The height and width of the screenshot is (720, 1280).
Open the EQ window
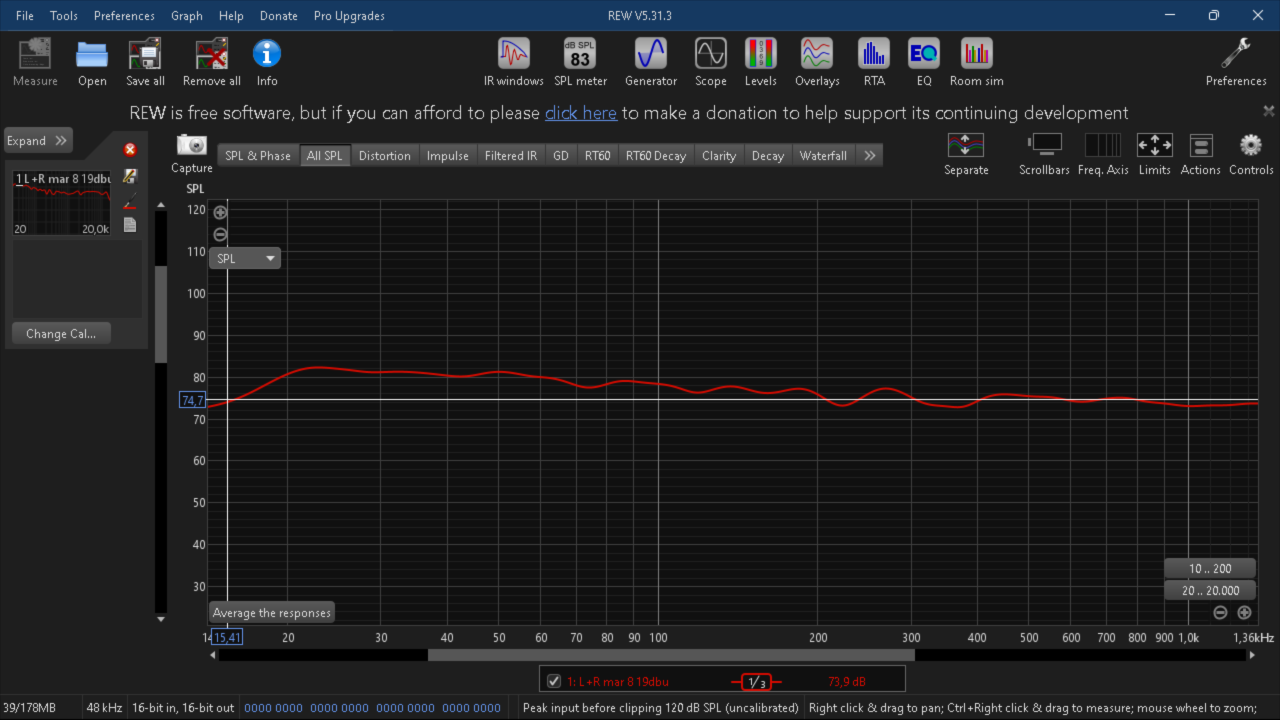point(924,62)
